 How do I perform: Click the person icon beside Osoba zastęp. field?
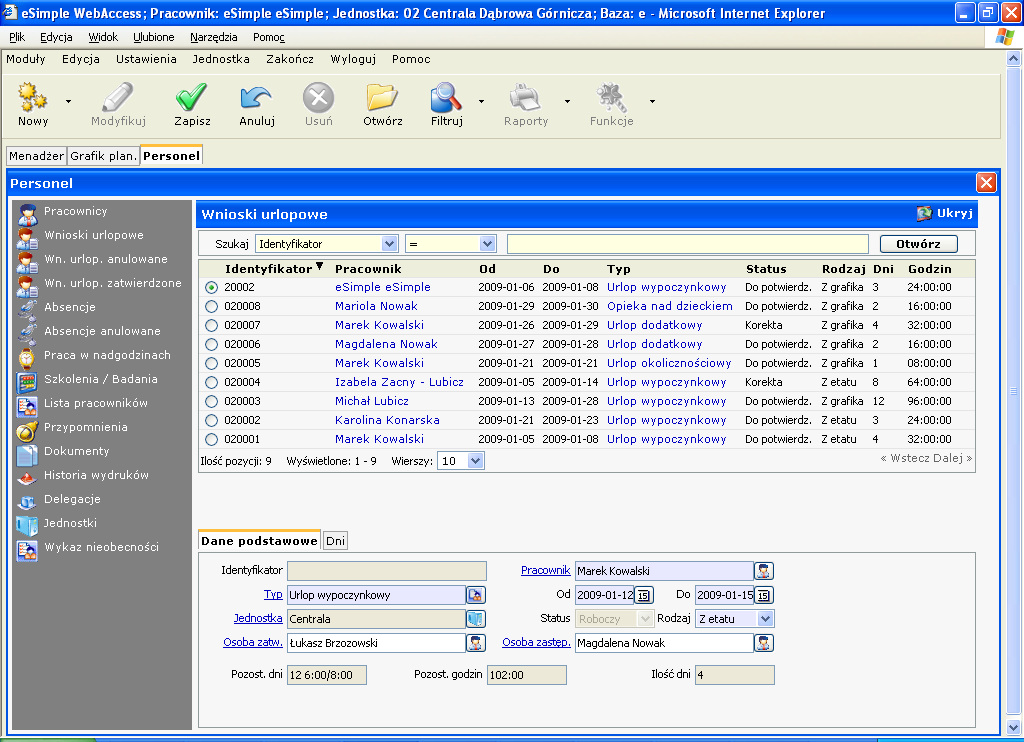(764, 643)
